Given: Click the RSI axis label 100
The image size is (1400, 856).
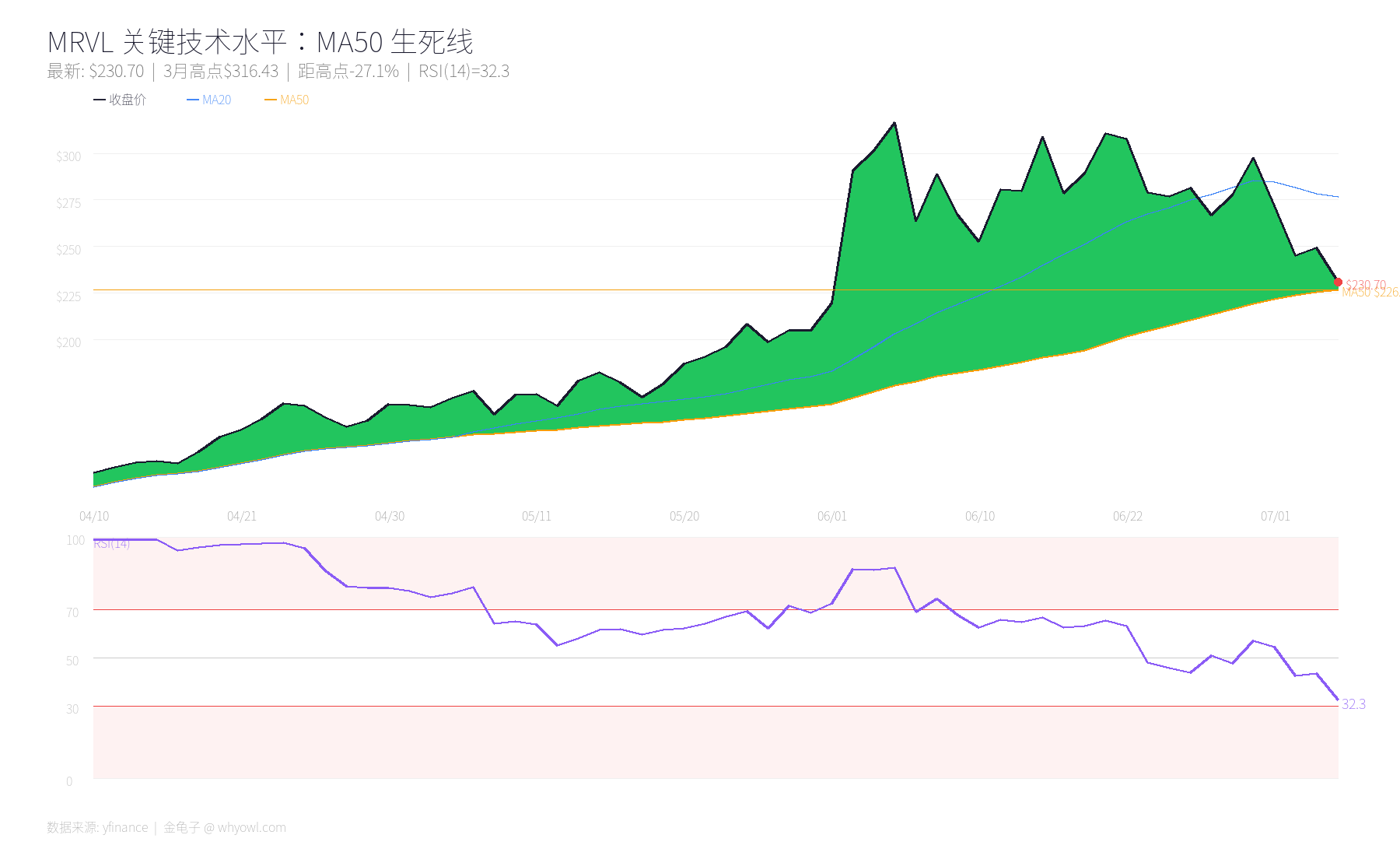Looking at the screenshot, I should (75, 540).
